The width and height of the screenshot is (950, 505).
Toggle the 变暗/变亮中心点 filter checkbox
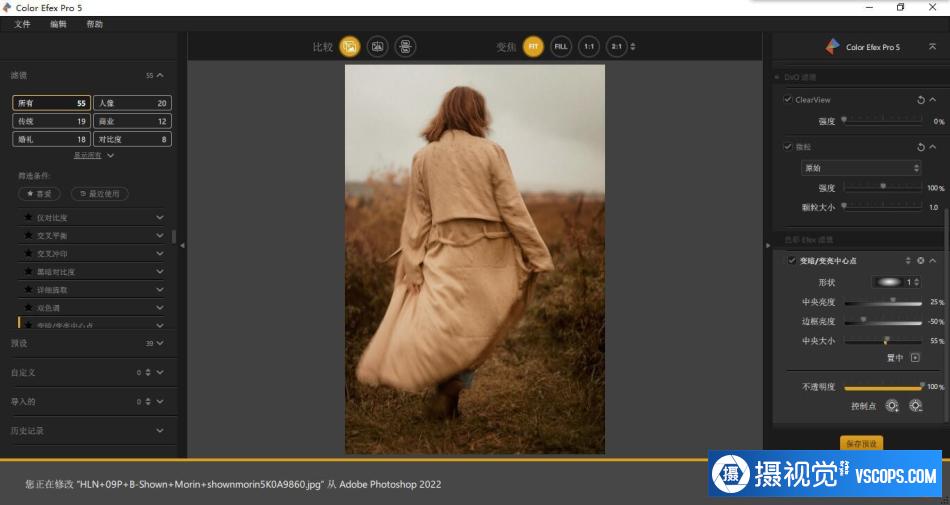[x=791, y=260]
